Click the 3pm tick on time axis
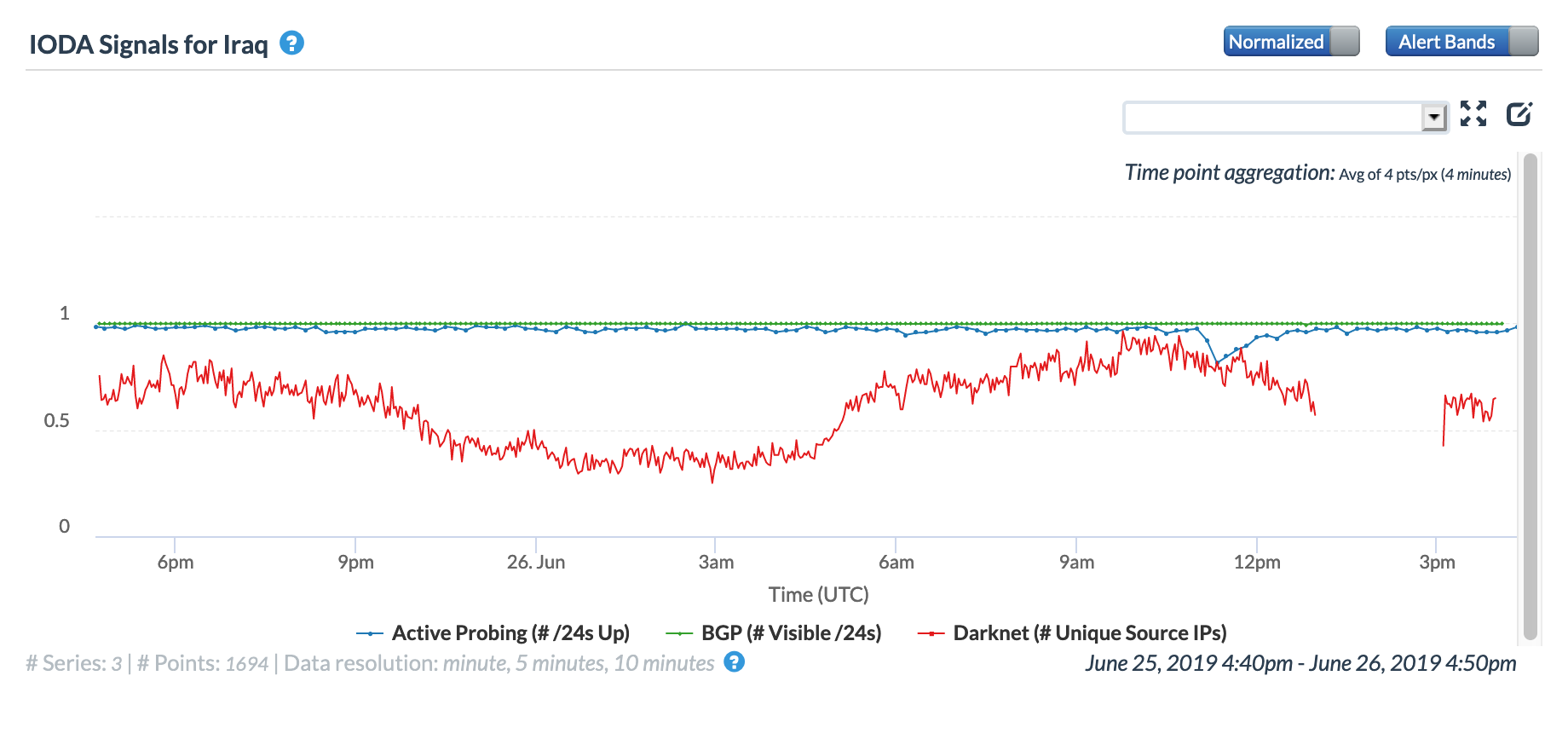The height and width of the screenshot is (745, 1568). (x=1437, y=563)
